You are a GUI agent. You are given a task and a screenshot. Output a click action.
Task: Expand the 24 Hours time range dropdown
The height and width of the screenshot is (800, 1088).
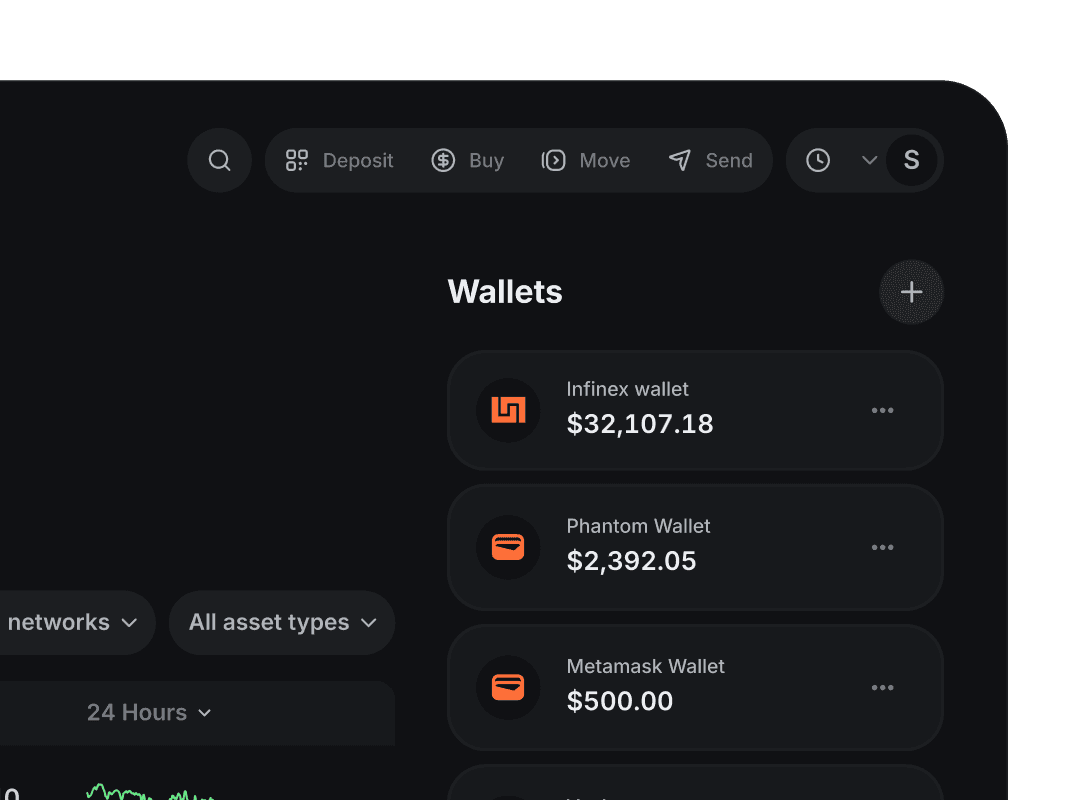coord(148,712)
